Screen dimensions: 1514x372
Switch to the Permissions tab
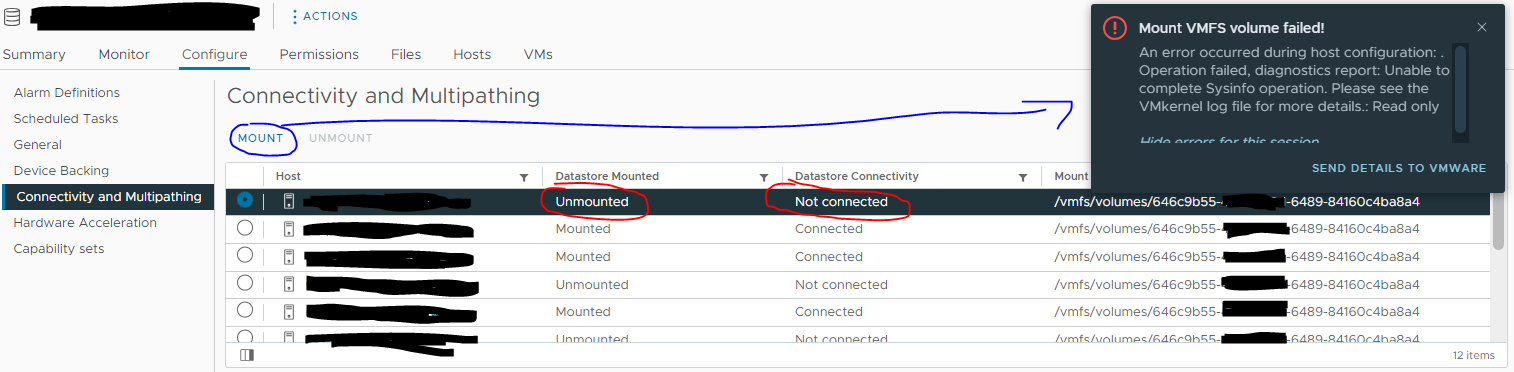pyautogui.click(x=319, y=54)
